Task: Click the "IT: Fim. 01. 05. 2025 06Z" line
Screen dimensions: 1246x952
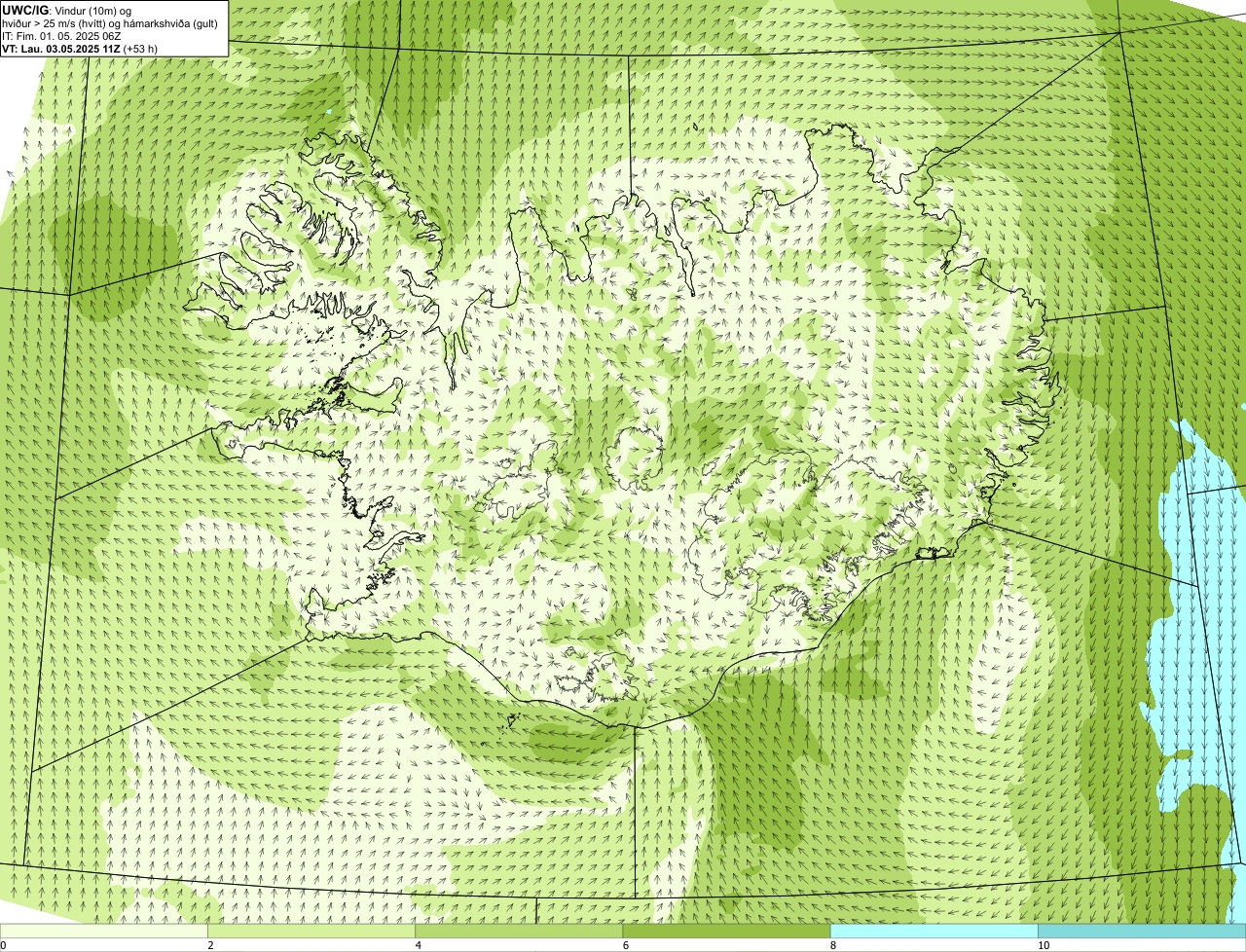Action: (62, 36)
